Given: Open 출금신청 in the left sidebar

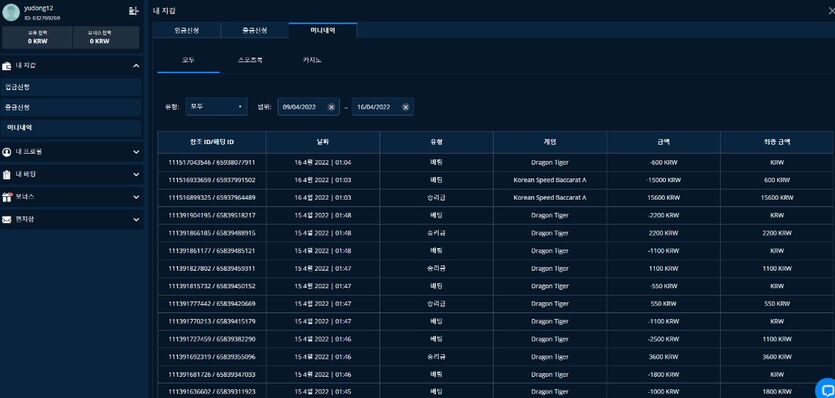Looking at the screenshot, I should [71, 108].
